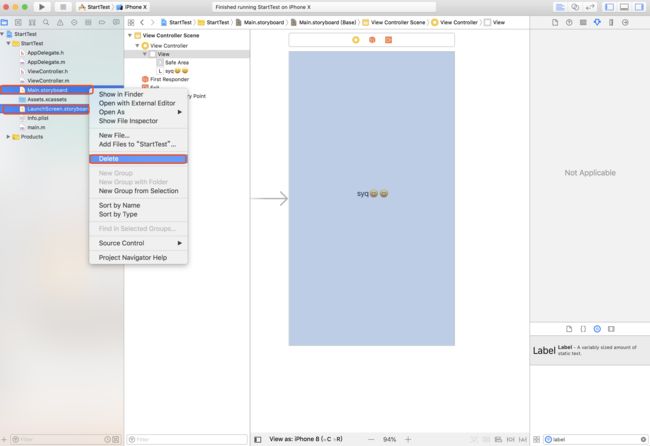Focus the object library filter field
Image resolution: width=650 pixels, height=446 pixels.
pos(595,439)
